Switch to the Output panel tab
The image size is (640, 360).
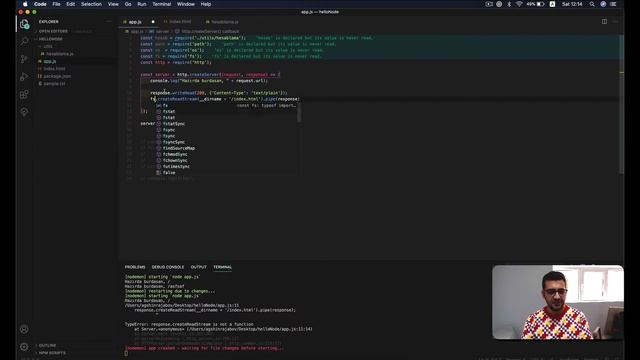point(198,267)
